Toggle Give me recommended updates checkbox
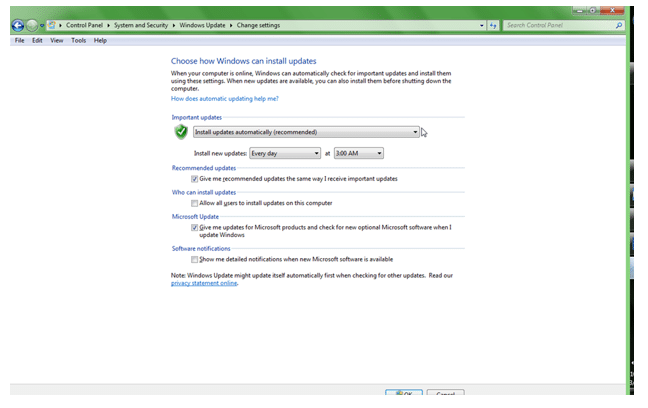Viewport: 648px width, 408px height. (x=194, y=179)
